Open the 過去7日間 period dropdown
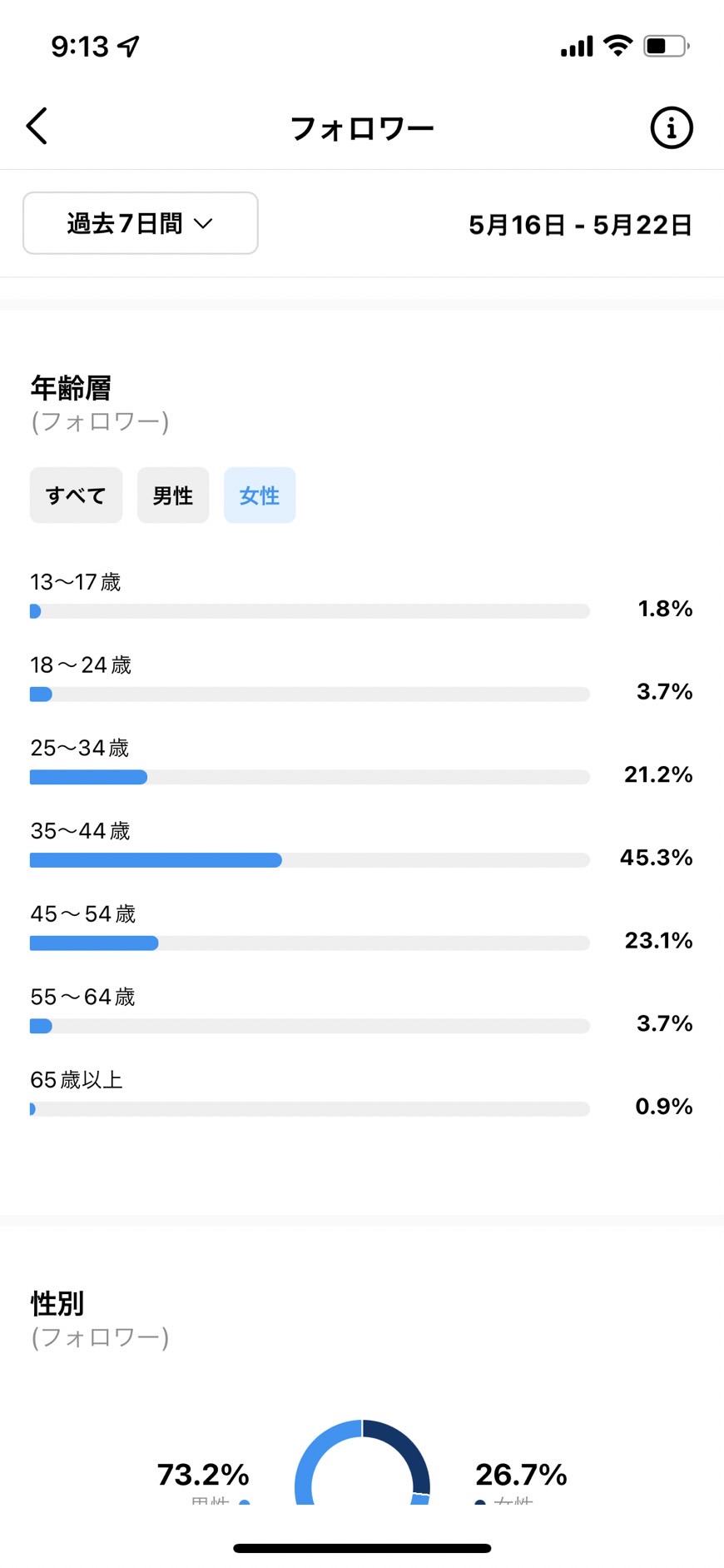Screen dimensions: 724x1568 pos(140,223)
